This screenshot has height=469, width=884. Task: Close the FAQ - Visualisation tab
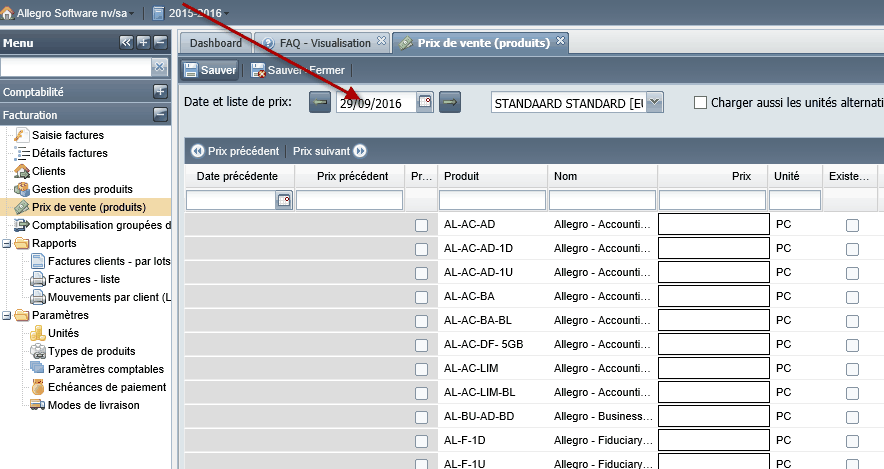pyautogui.click(x=382, y=41)
